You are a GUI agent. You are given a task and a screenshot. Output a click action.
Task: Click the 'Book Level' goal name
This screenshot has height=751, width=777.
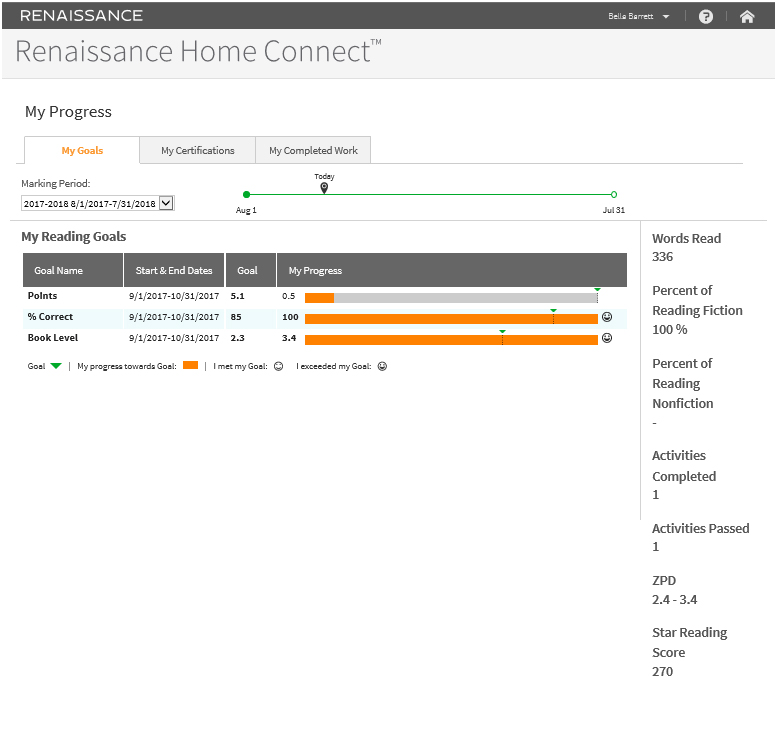coord(53,338)
